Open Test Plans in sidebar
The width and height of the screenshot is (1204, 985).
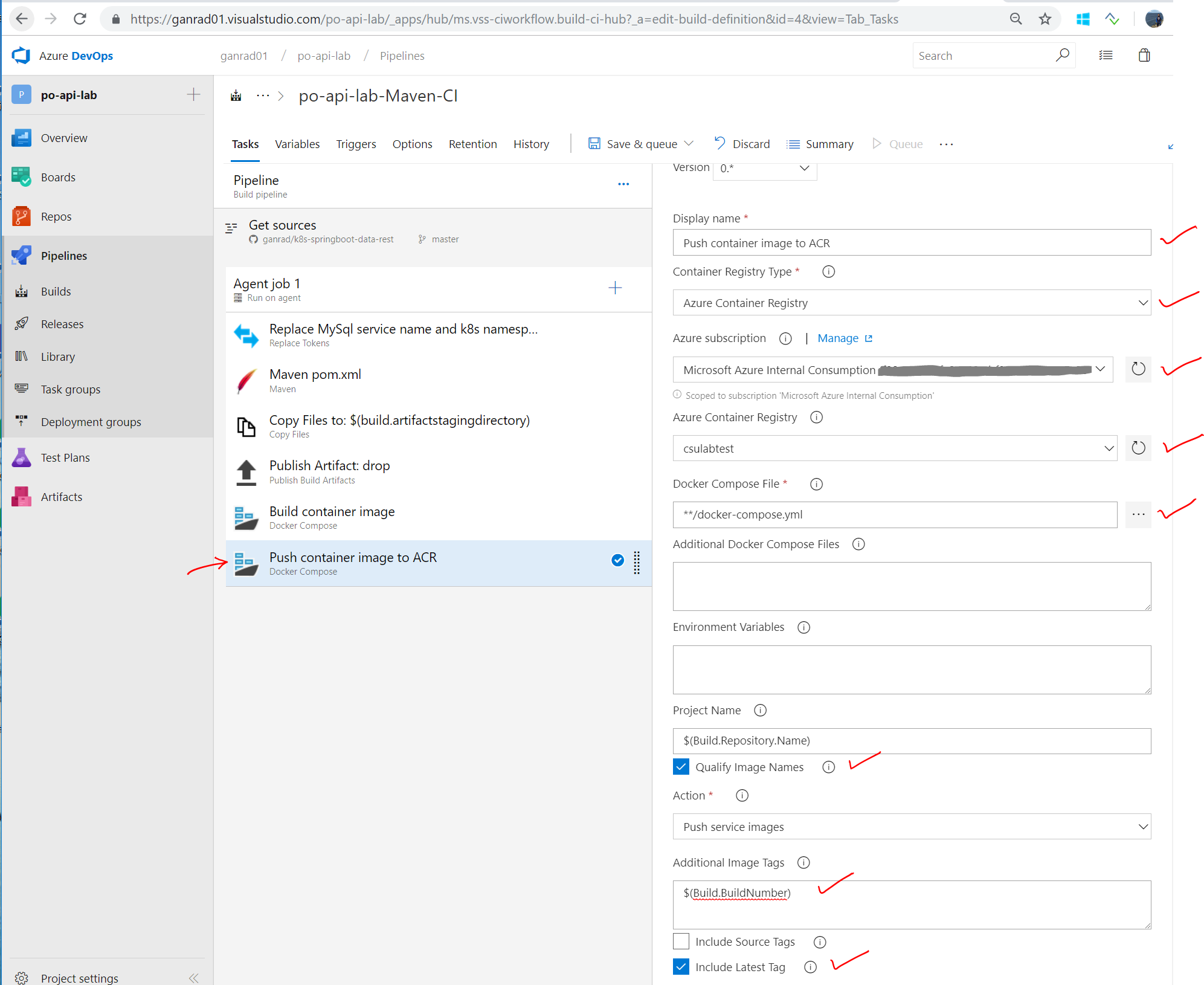pyautogui.click(x=65, y=457)
